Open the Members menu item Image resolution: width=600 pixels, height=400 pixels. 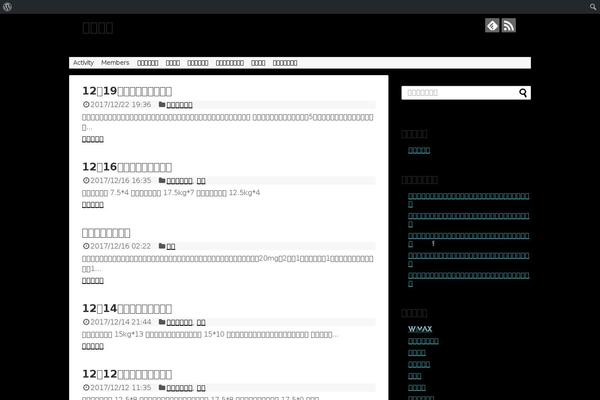coord(115,63)
